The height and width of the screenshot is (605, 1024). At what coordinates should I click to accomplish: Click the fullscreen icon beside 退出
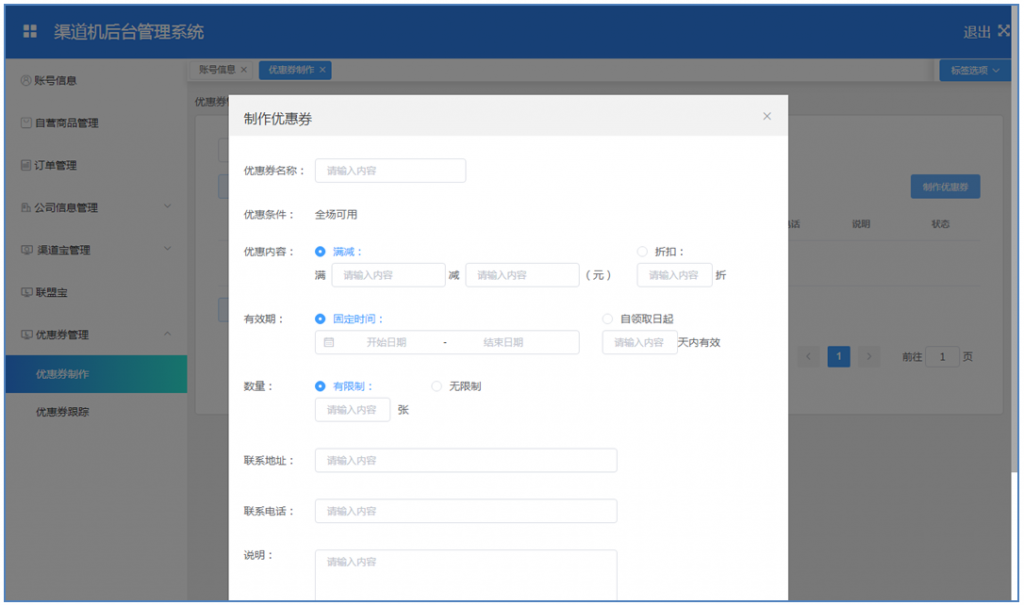[x=1004, y=31]
